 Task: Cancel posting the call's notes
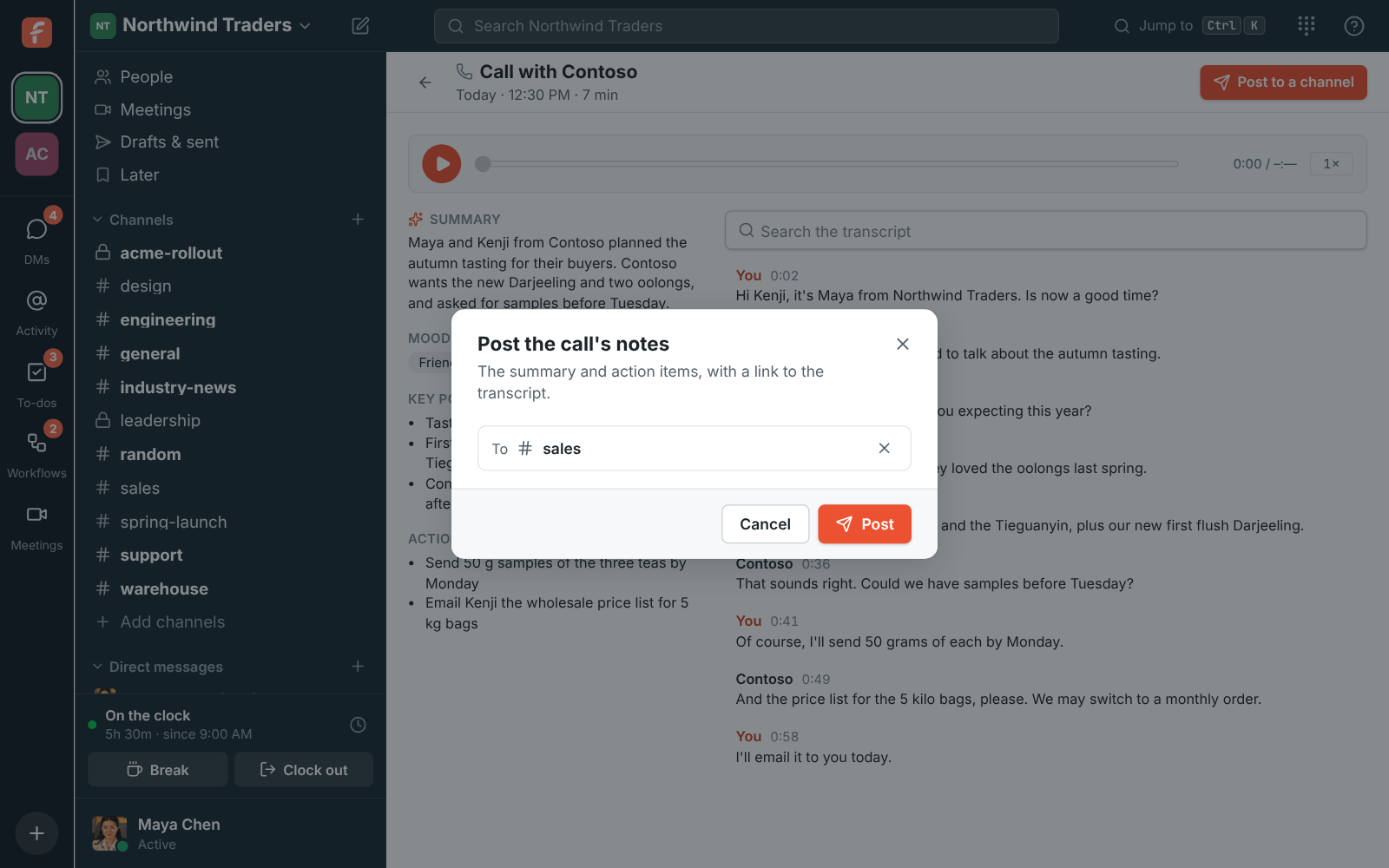pos(765,524)
